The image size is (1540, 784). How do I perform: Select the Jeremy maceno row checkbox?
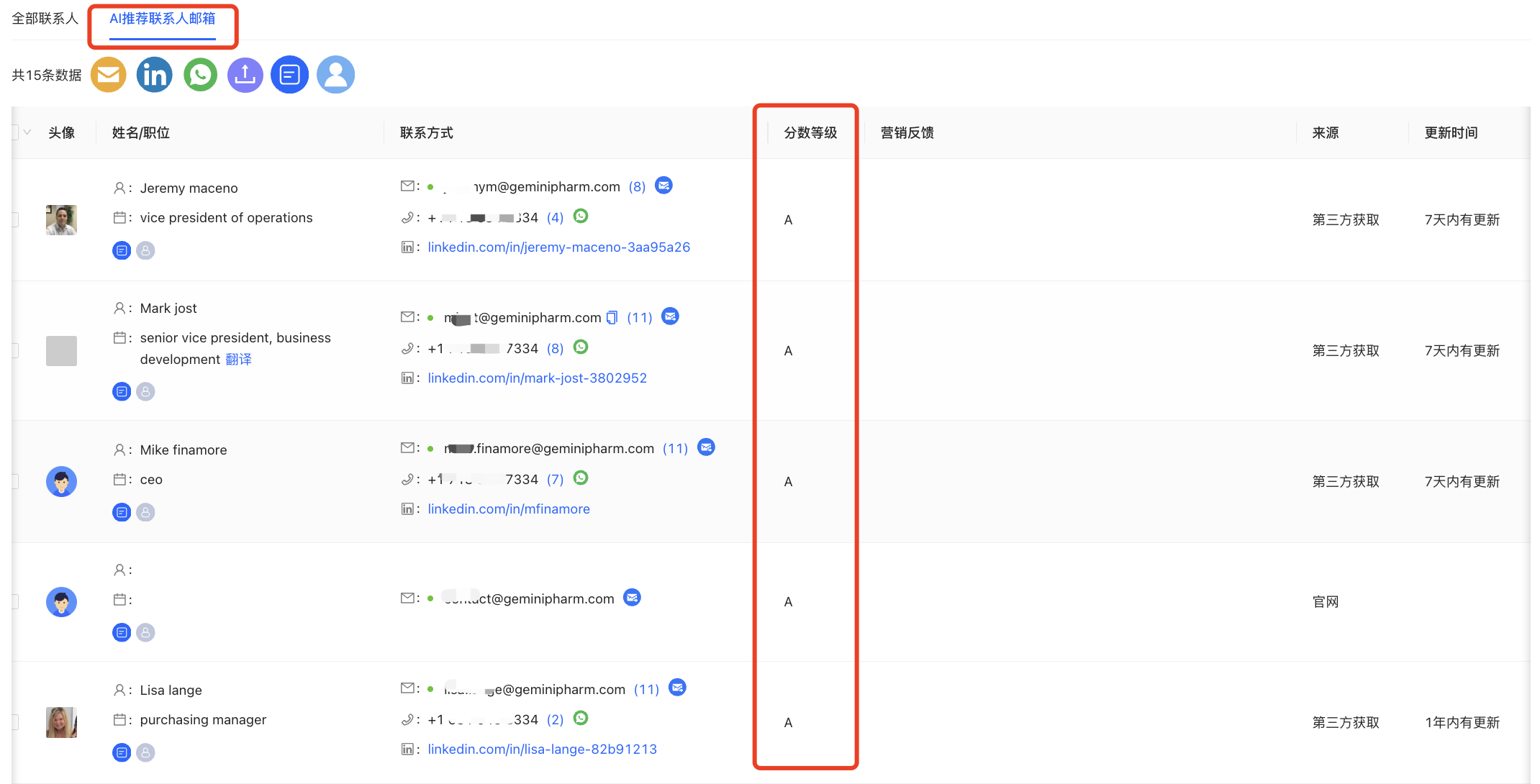pos(14,219)
